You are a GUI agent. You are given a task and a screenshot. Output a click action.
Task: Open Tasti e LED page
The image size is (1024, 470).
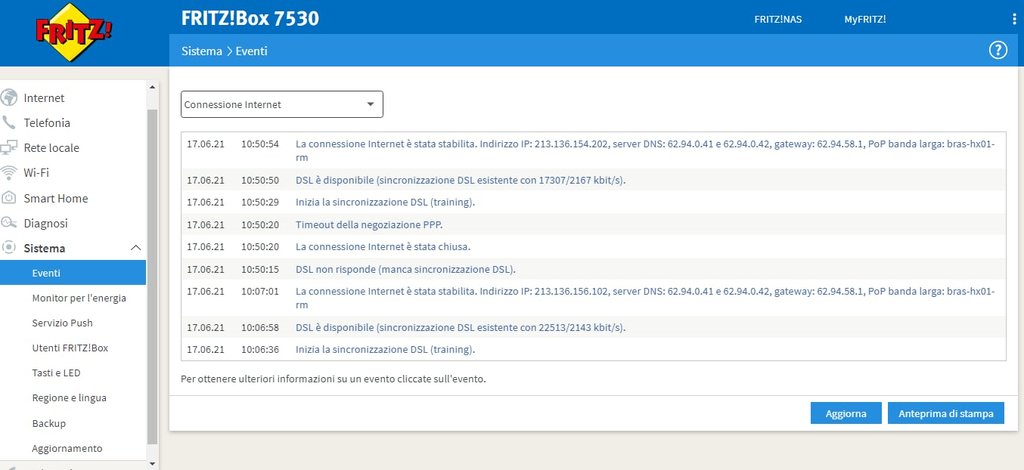click(56, 373)
